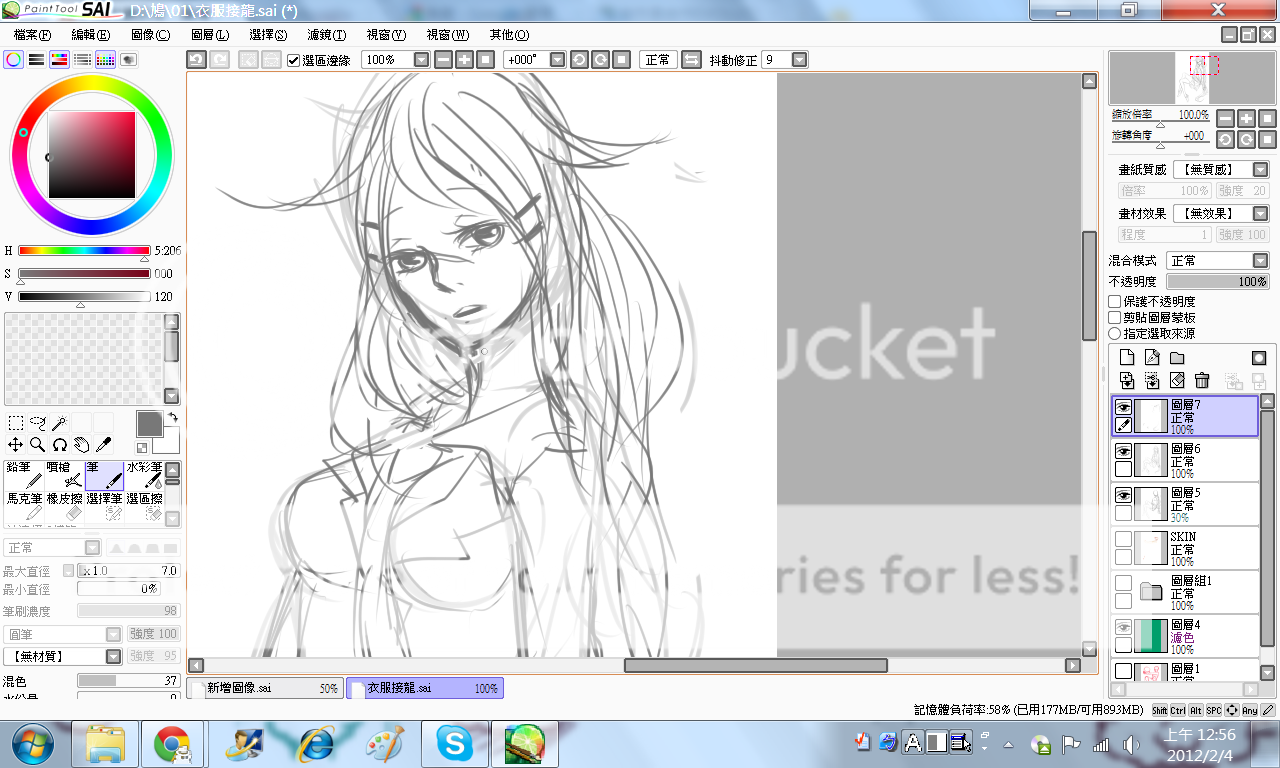This screenshot has width=1280, height=768.
Task: Click the undo button in toolbar
Action: pyautogui.click(x=197, y=60)
